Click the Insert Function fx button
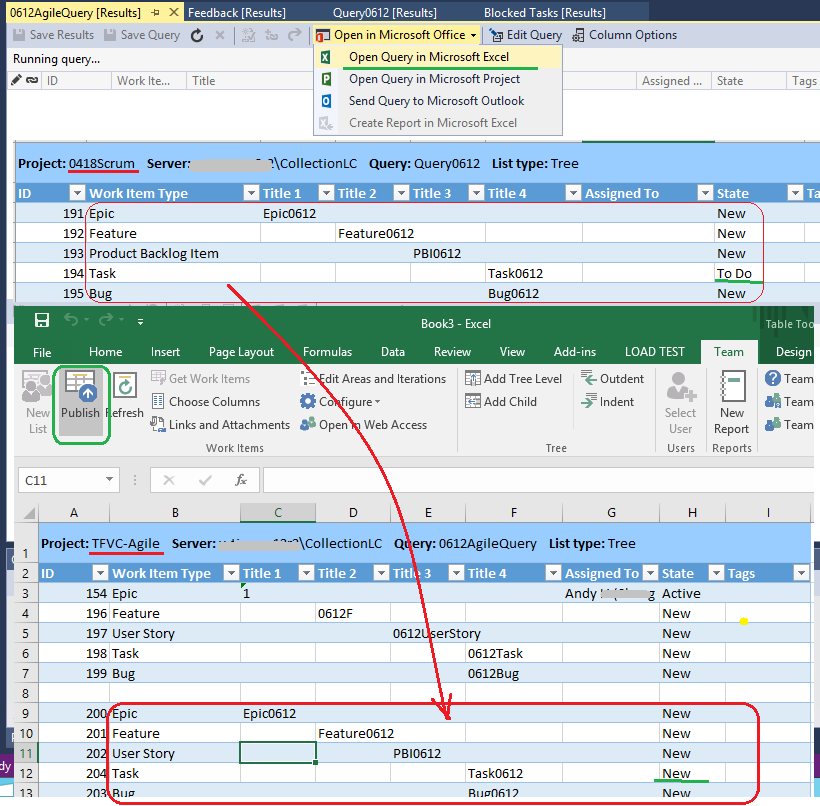The width and height of the screenshot is (820, 806). tap(241, 480)
